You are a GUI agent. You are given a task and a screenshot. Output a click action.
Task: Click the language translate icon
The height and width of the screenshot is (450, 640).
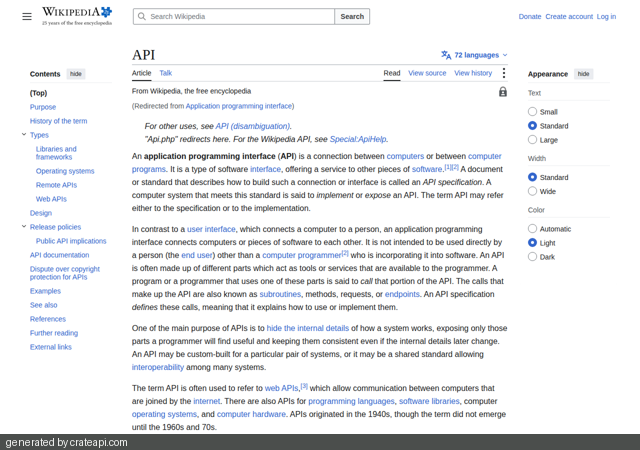[446, 55]
